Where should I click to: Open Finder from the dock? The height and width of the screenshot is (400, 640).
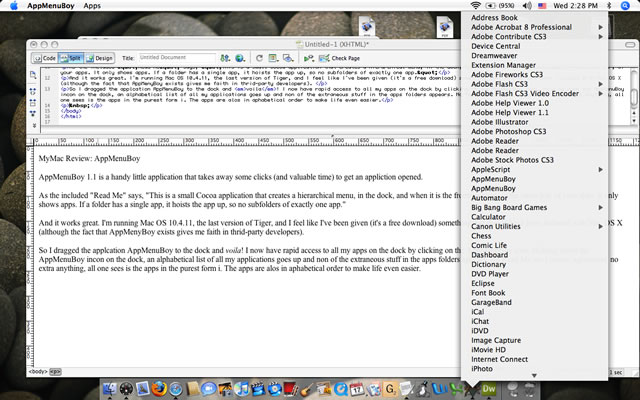pyautogui.click(x=109, y=389)
